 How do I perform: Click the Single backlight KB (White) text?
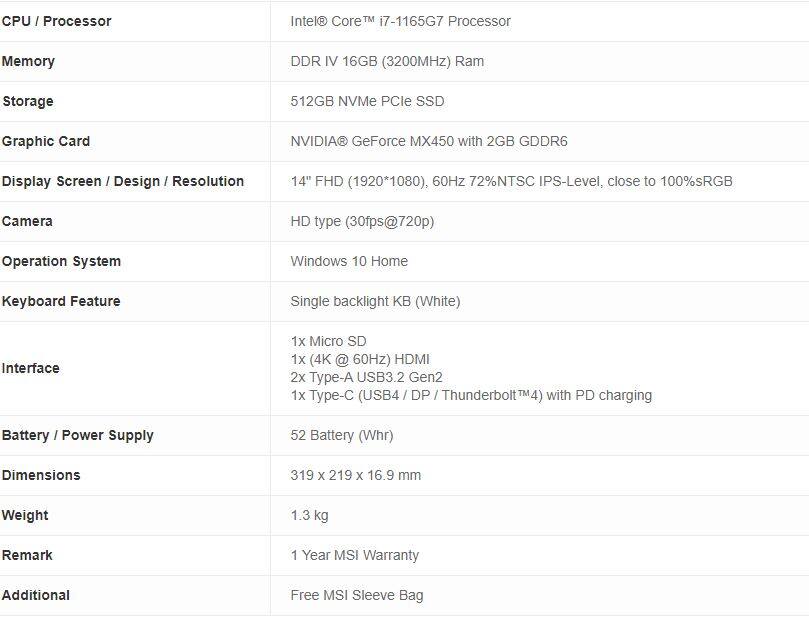click(375, 301)
